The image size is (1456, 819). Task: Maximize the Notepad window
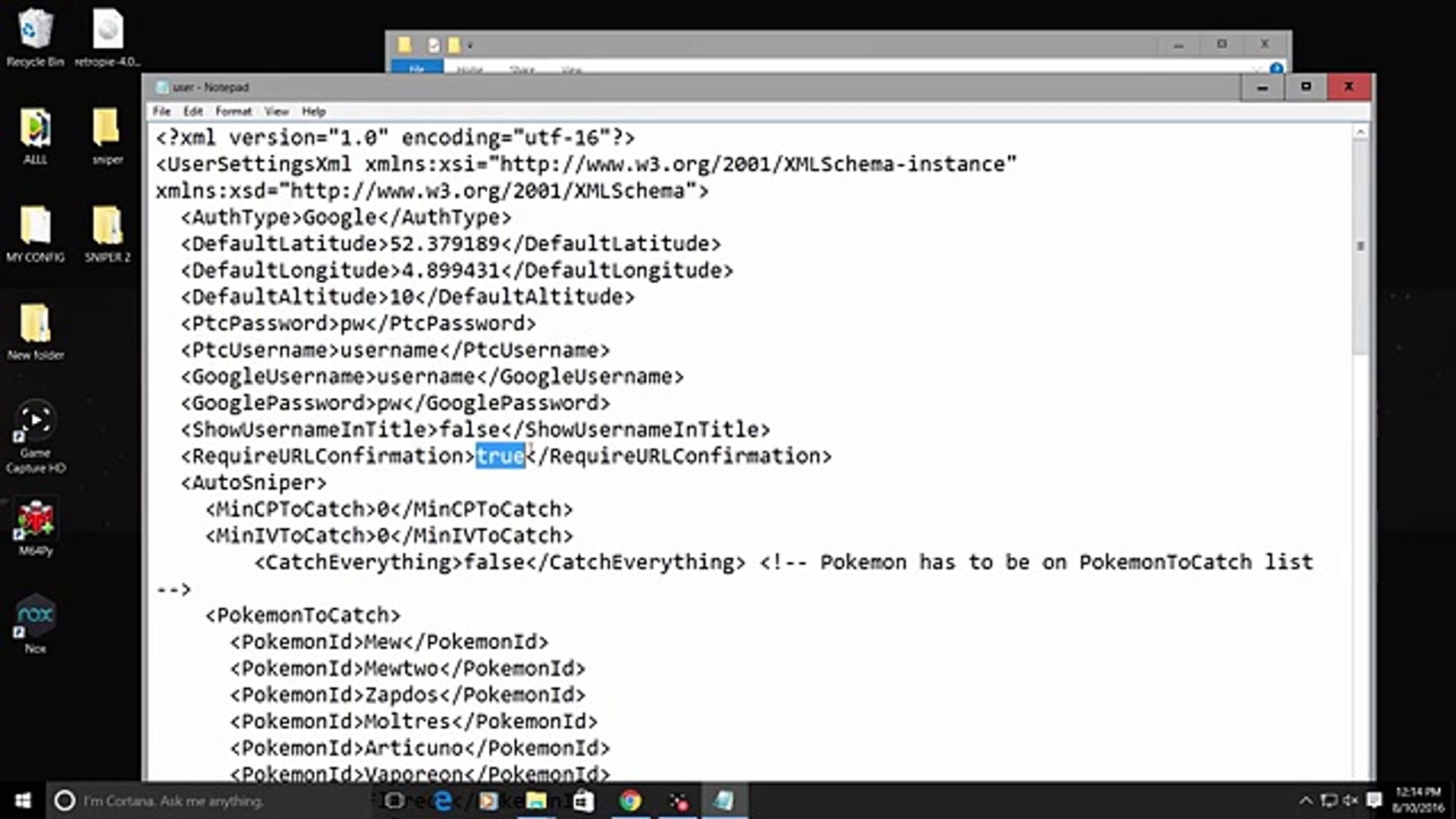[x=1306, y=87]
